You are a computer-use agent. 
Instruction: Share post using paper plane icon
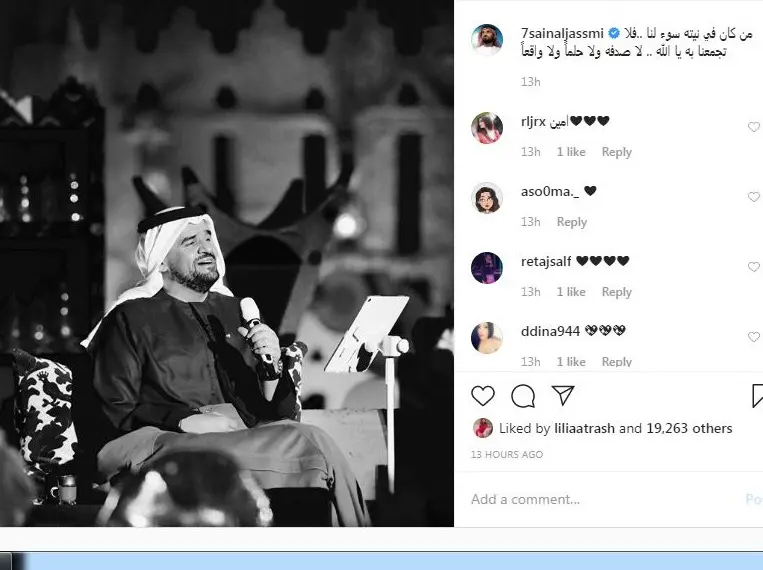click(x=563, y=395)
